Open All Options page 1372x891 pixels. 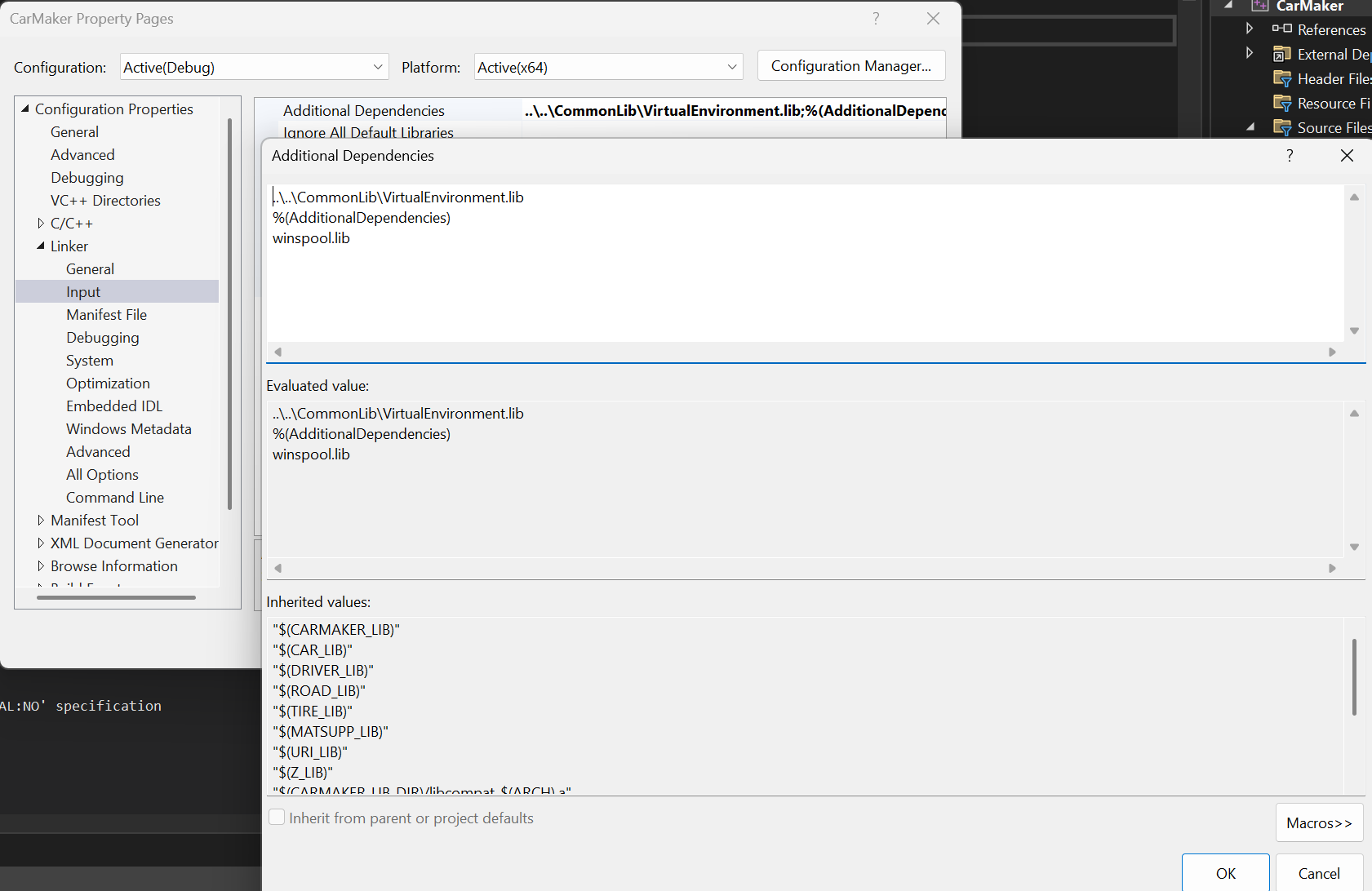pyautogui.click(x=102, y=474)
